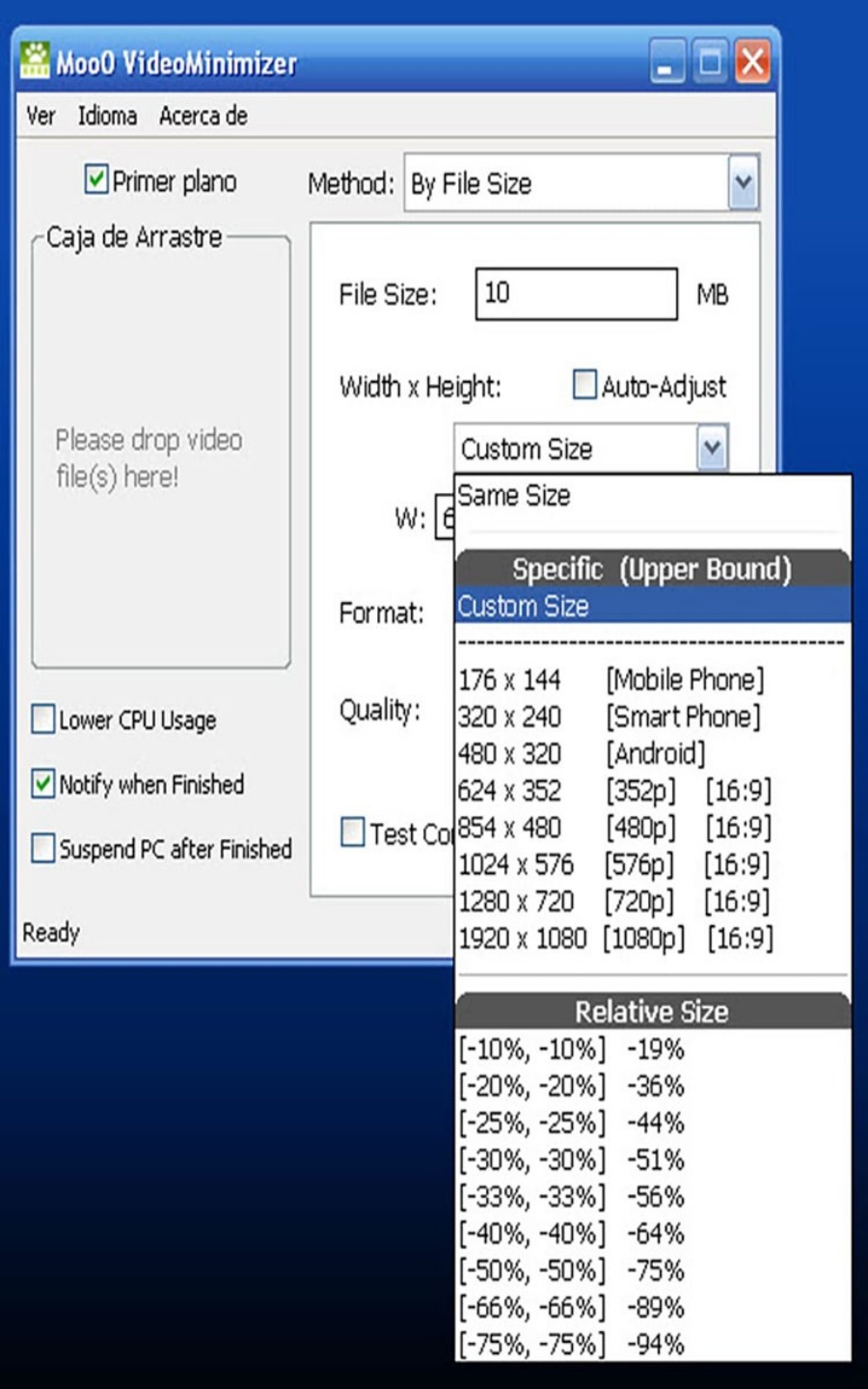Screen dimensions: 868x1389
Task: Click the video drop area box
Action: (161, 453)
